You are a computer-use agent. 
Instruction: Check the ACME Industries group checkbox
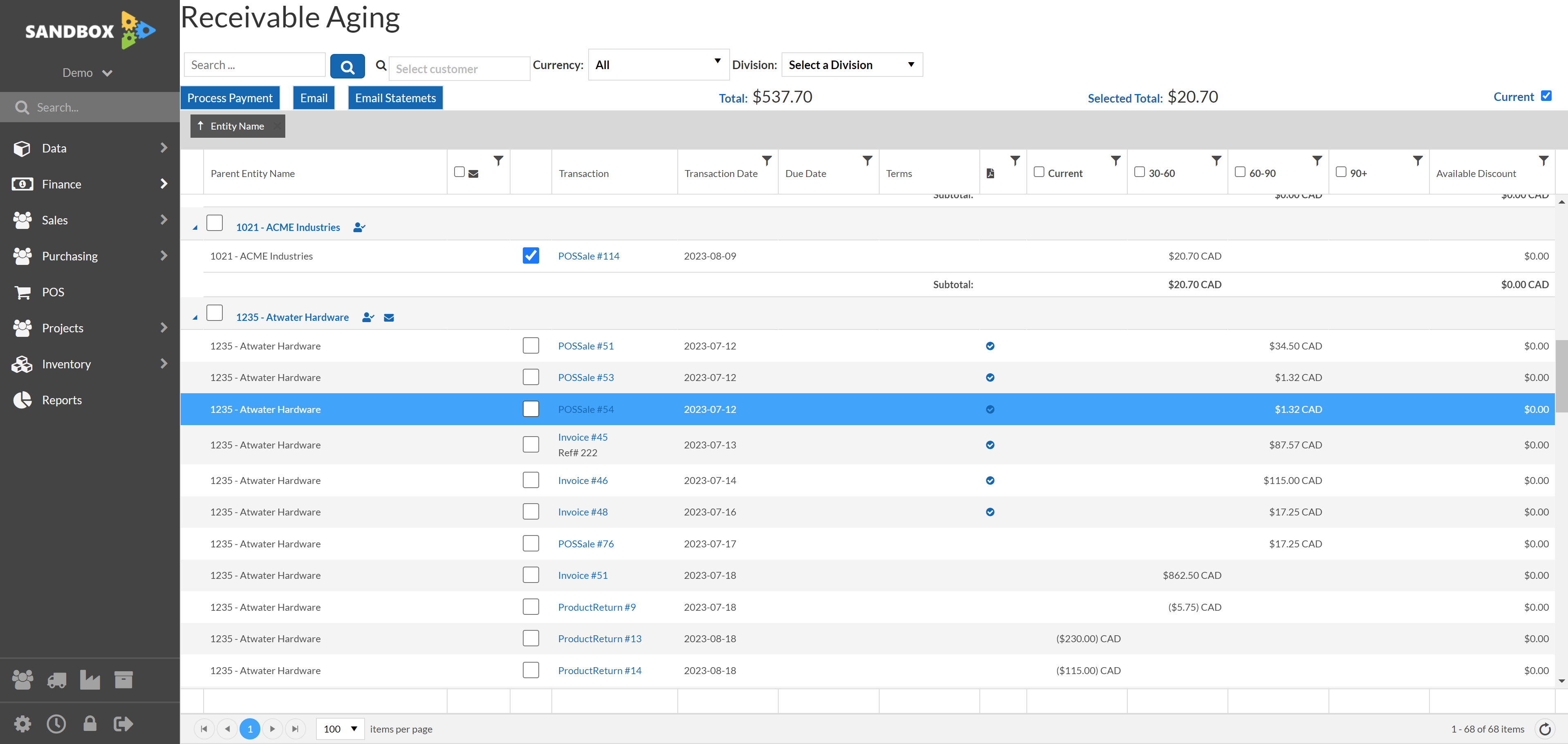click(x=214, y=224)
